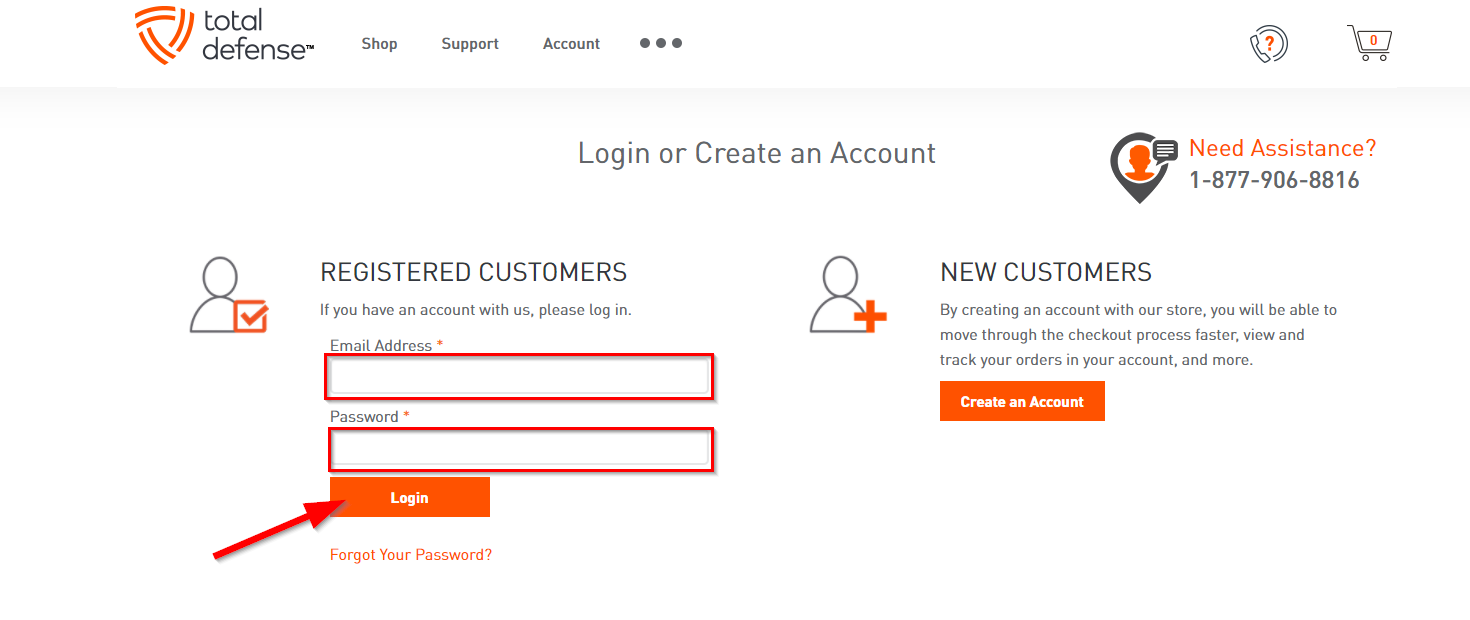Click the Total Defense shield logo

tap(164, 35)
